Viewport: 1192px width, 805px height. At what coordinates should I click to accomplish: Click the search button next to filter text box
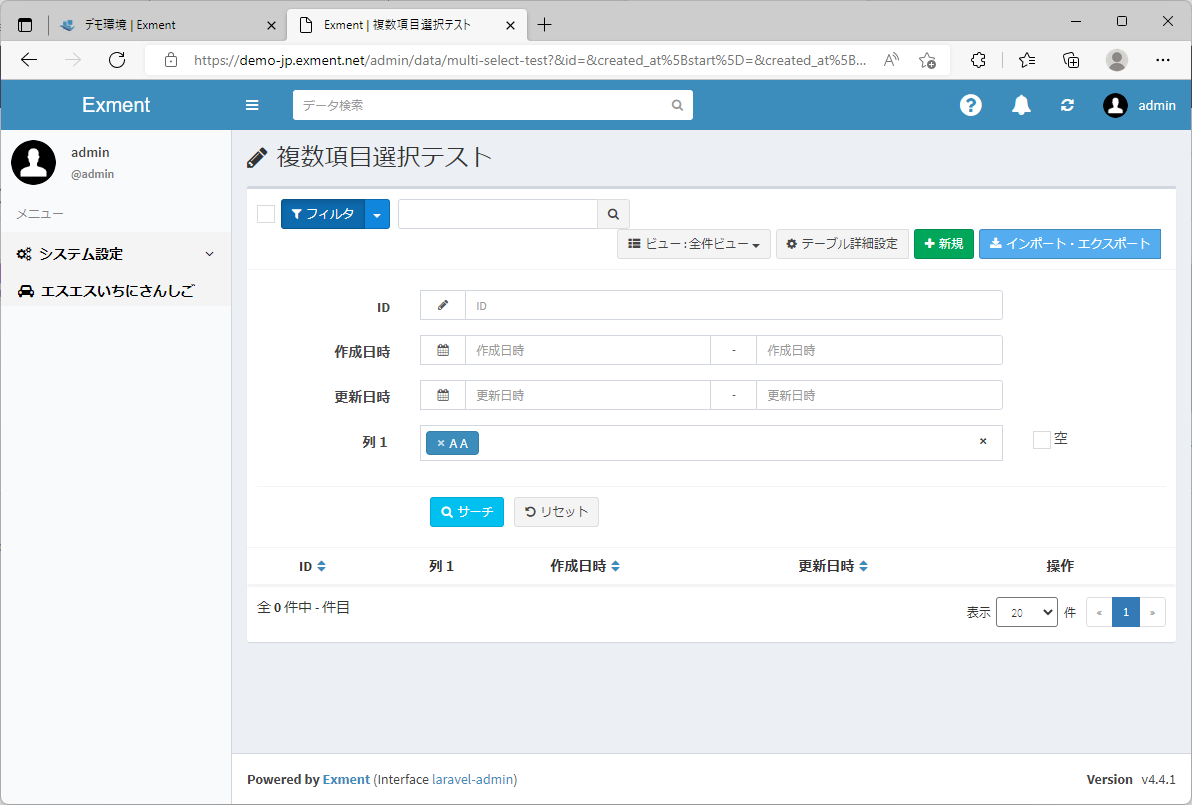coord(613,214)
